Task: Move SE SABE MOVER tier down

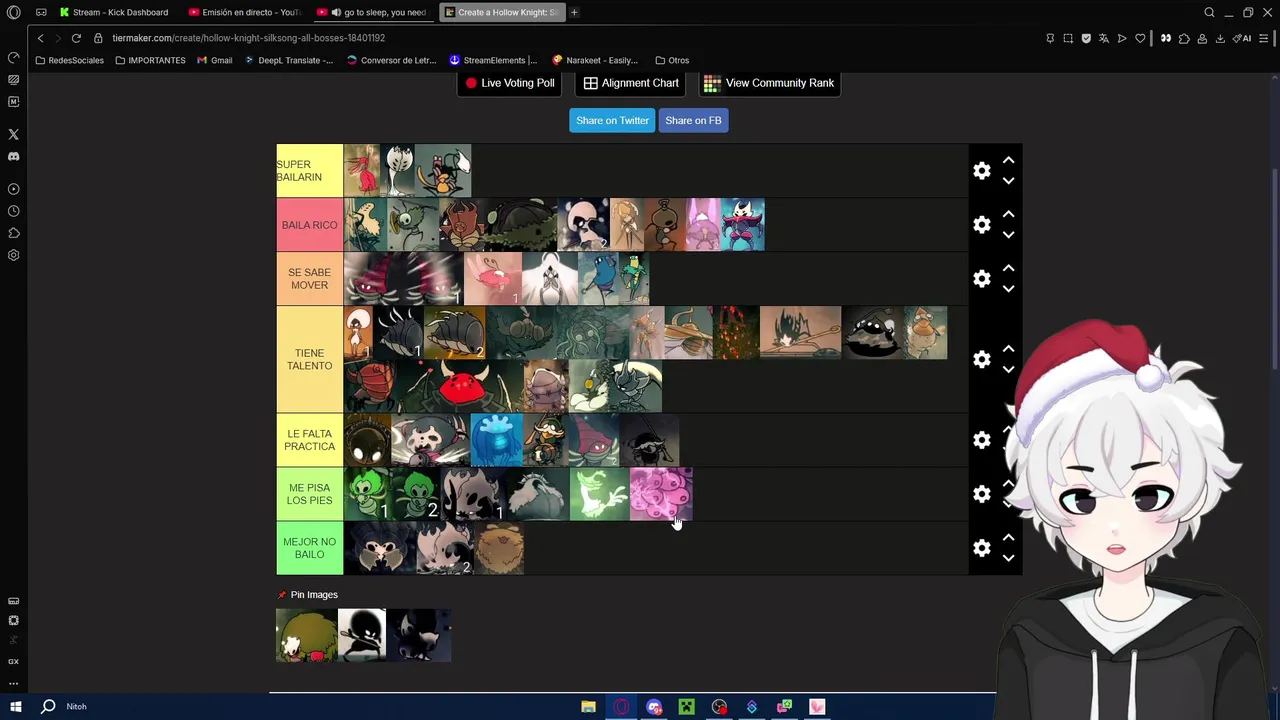Action: [1008, 289]
